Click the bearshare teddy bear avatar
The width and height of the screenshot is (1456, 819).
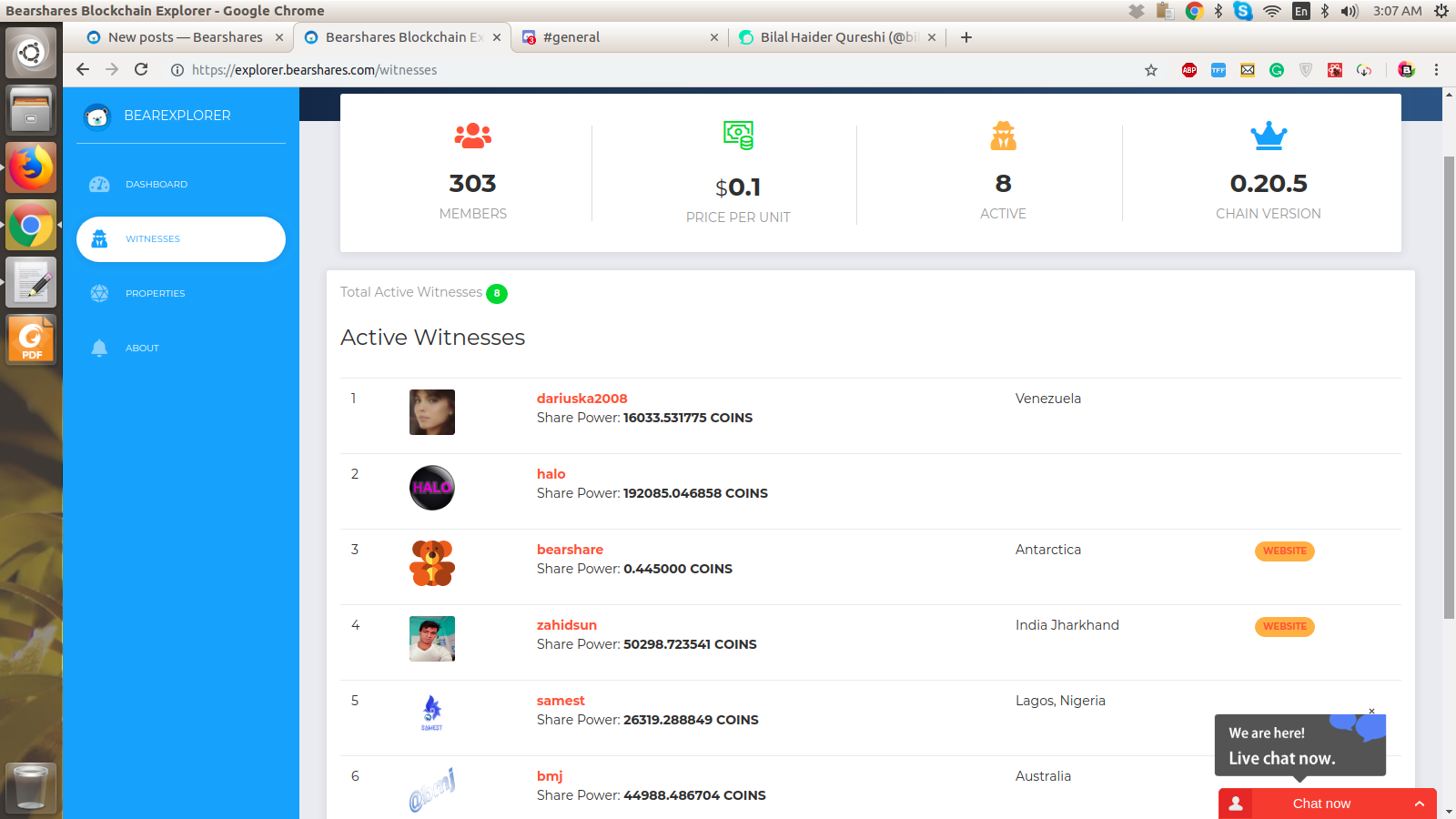coord(432,563)
